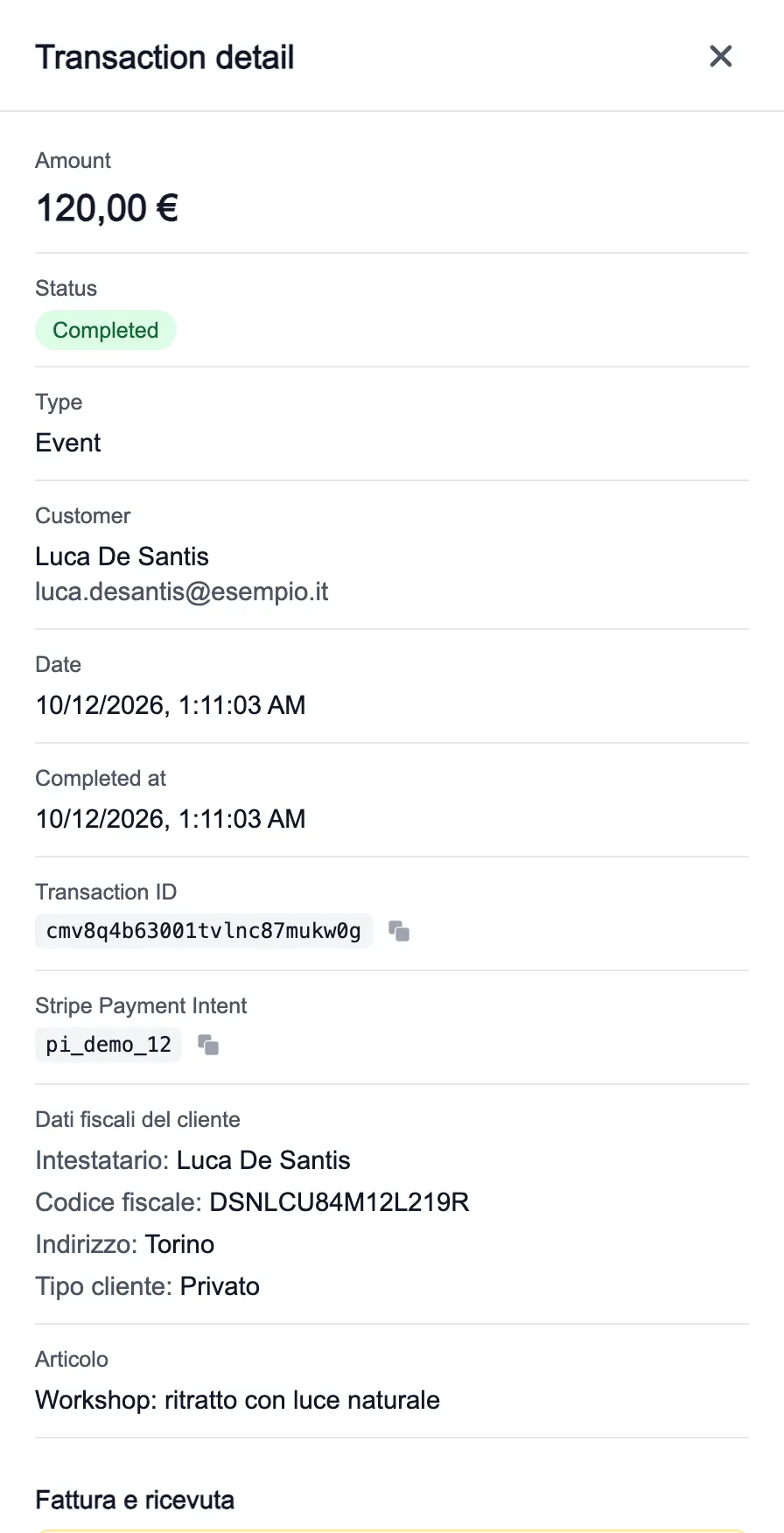Select the pi_demo_12 code chip

pos(108,1045)
